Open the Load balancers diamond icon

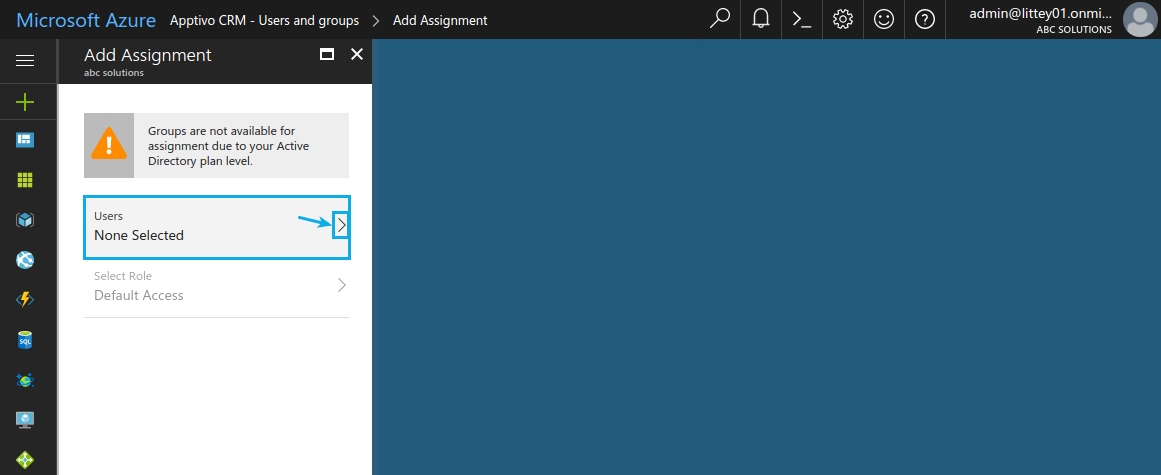25,459
